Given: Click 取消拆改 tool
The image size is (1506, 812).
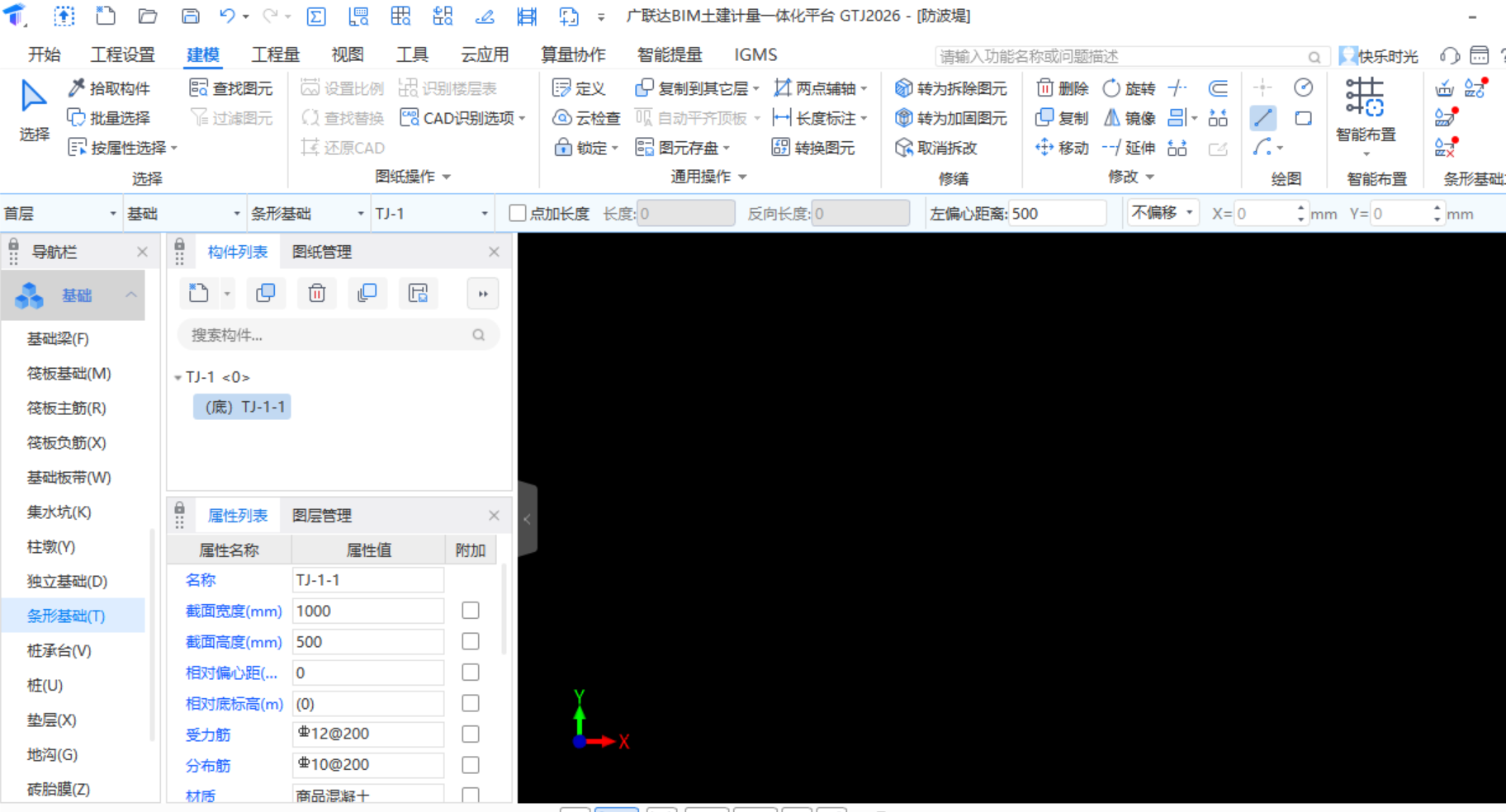Looking at the screenshot, I should 936,148.
